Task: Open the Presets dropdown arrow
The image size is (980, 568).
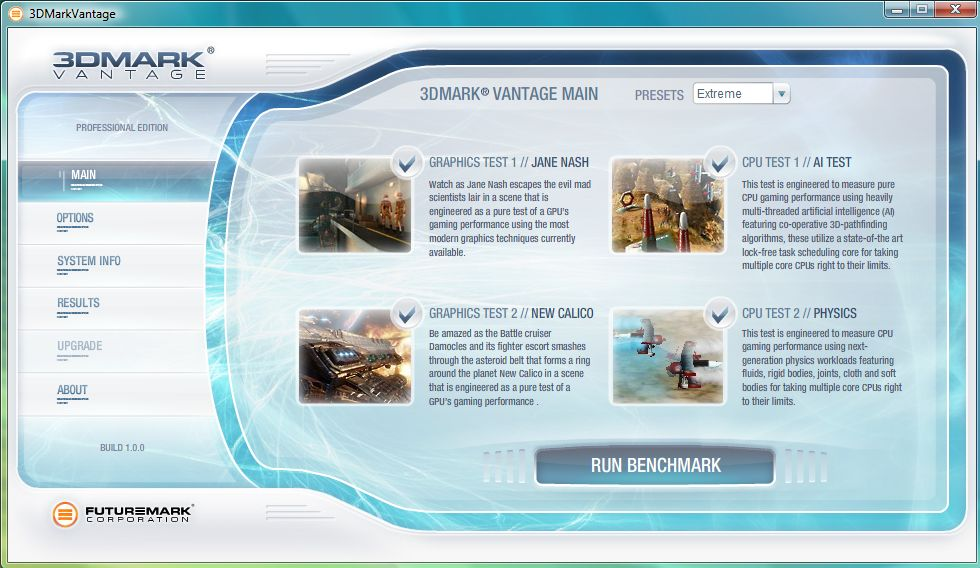Action: pyautogui.click(x=781, y=94)
